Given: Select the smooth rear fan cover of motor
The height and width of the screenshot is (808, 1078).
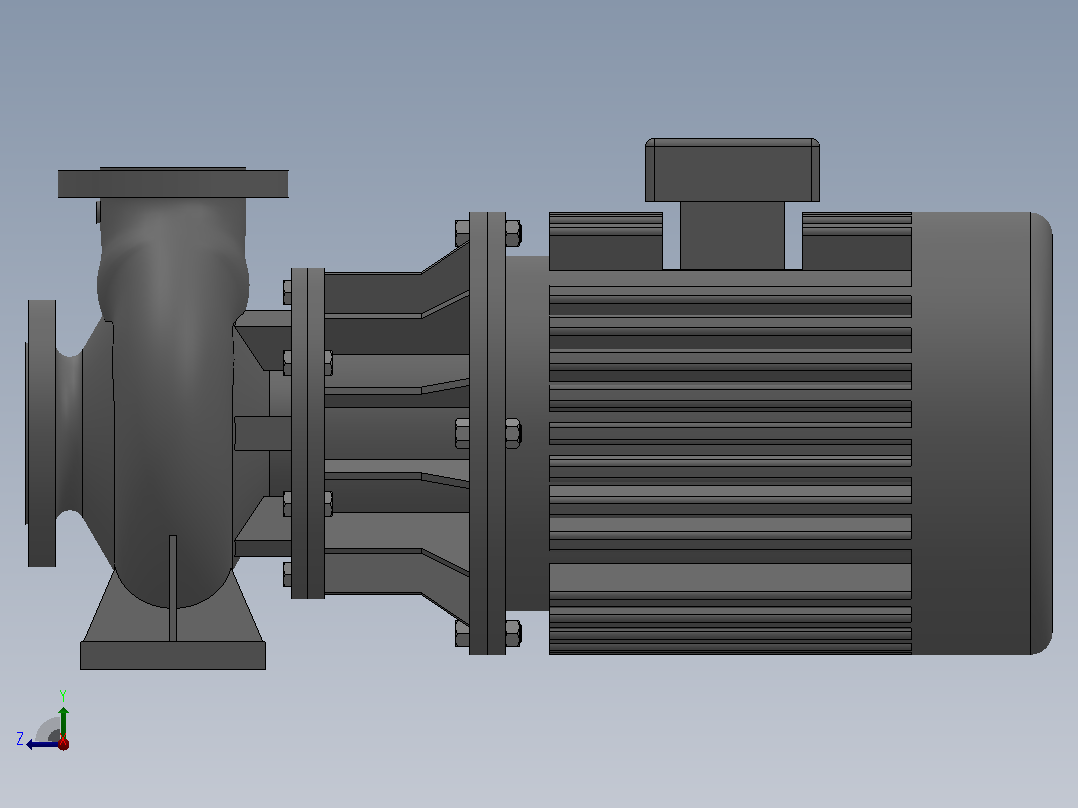Looking at the screenshot, I should [982, 433].
